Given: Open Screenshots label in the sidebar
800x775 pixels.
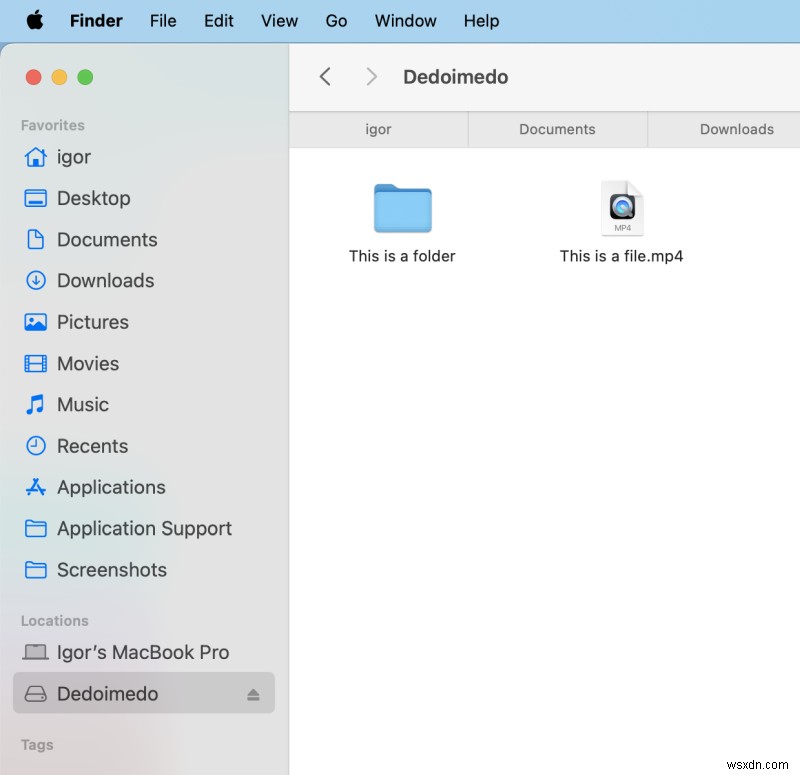Looking at the screenshot, I should click(112, 570).
